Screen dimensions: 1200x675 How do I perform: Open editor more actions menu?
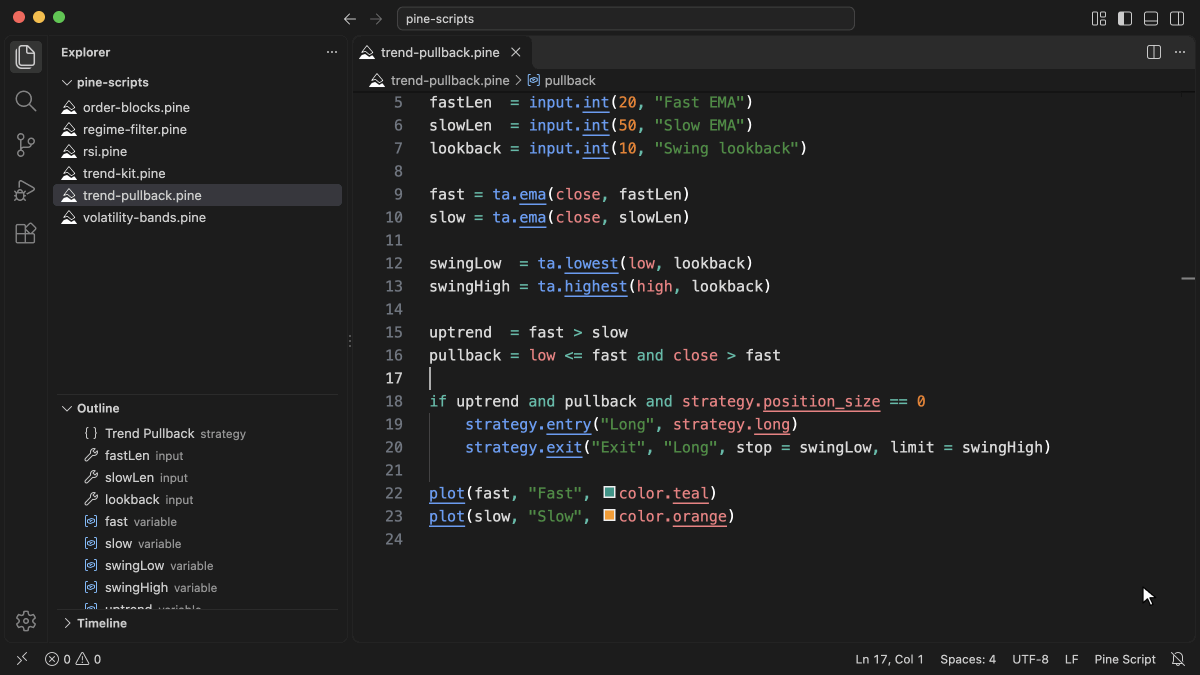[x=1179, y=52]
